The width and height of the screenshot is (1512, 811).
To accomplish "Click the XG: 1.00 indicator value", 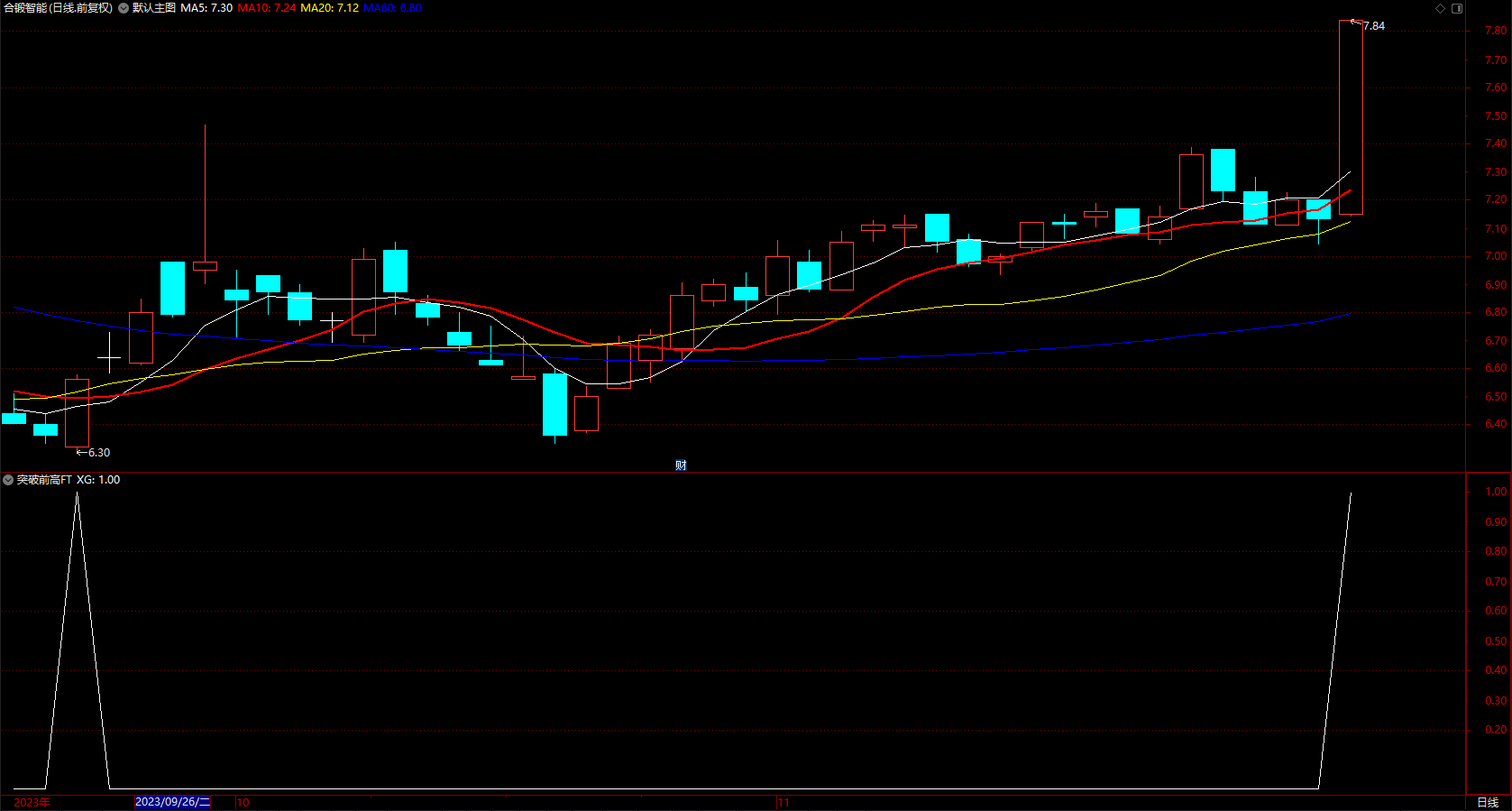I will coord(98,480).
